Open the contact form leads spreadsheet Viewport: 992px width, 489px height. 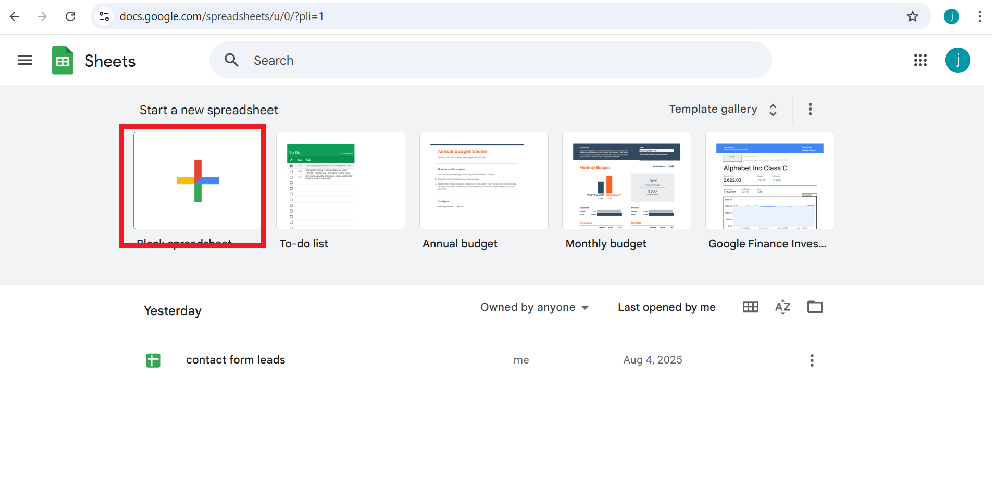pyautogui.click(x=235, y=360)
